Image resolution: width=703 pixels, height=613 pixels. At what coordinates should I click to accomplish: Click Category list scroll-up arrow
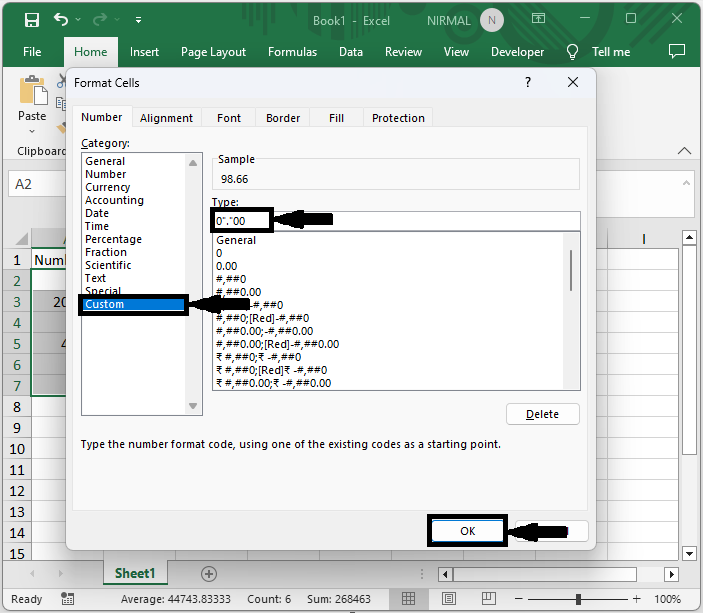(193, 163)
